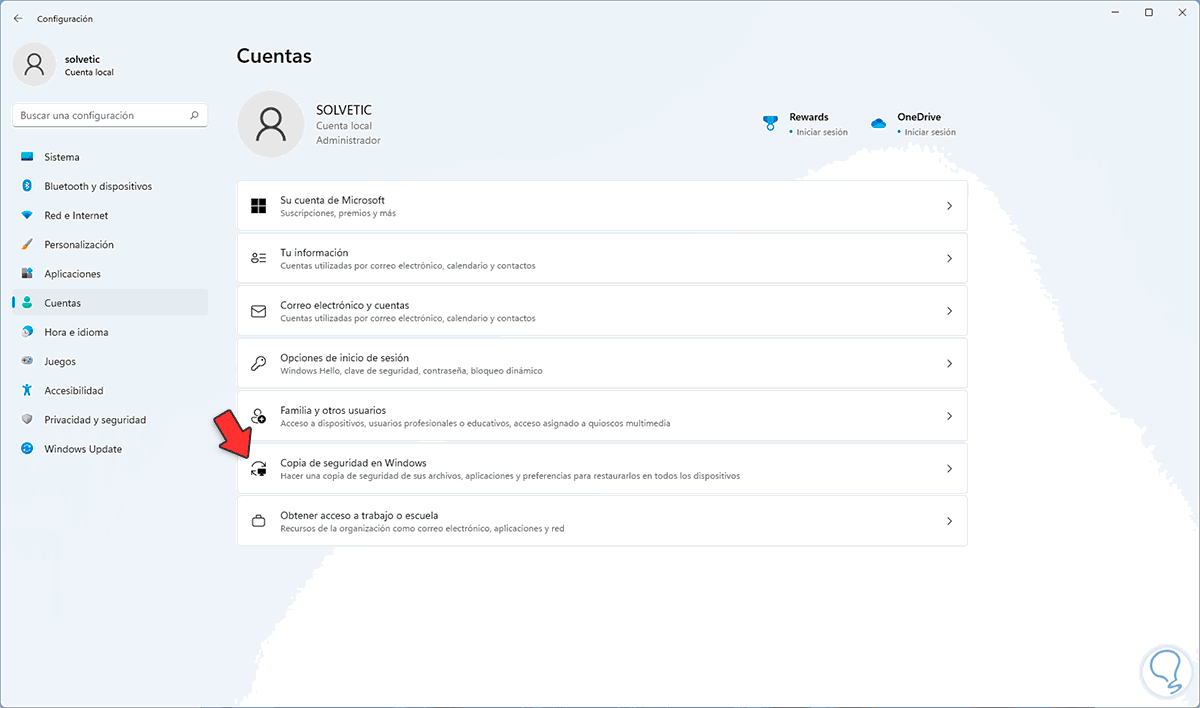Open Obtener acceso a trabajo o escuela
The width and height of the screenshot is (1200, 708).
tap(602, 521)
